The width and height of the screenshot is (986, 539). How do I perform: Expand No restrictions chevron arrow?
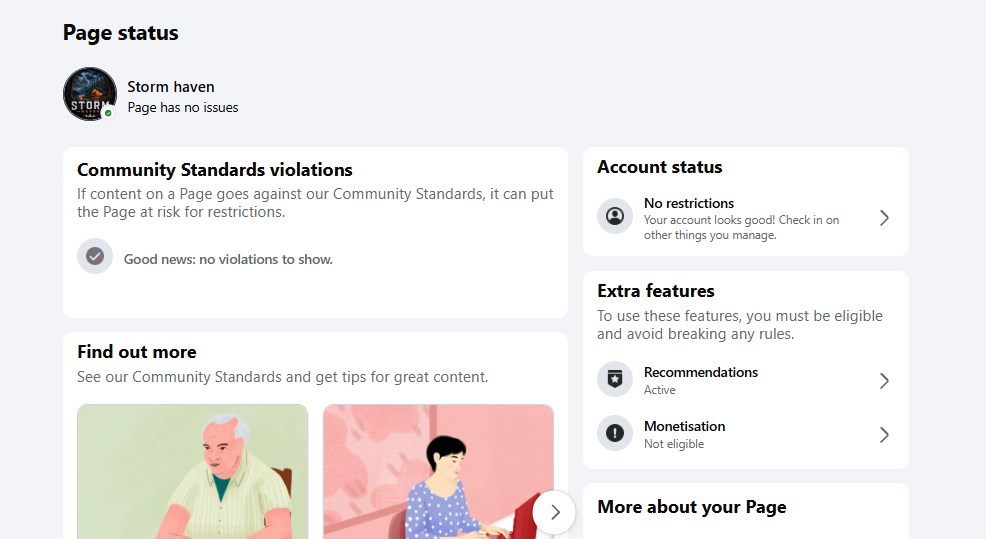click(884, 218)
